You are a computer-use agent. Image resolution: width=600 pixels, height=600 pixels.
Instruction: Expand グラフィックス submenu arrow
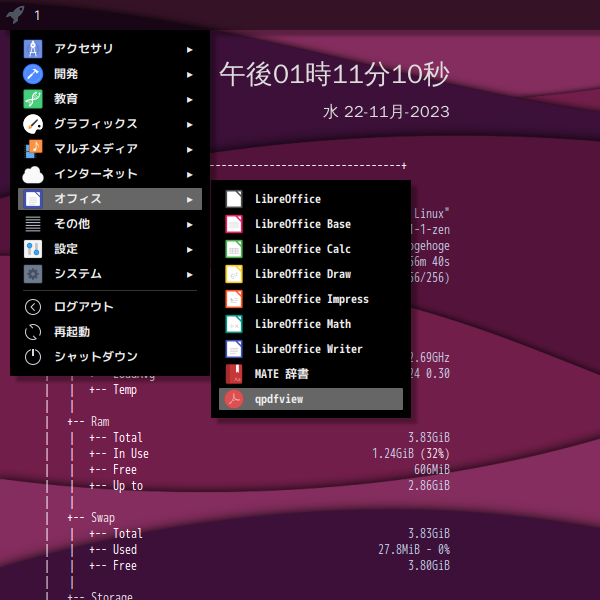click(189, 124)
